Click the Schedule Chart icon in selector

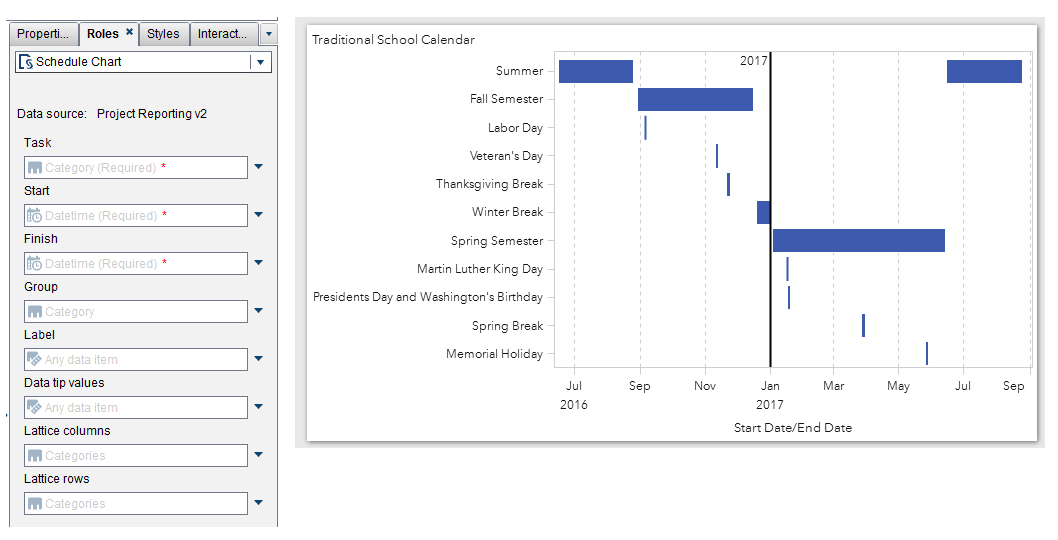[x=26, y=62]
